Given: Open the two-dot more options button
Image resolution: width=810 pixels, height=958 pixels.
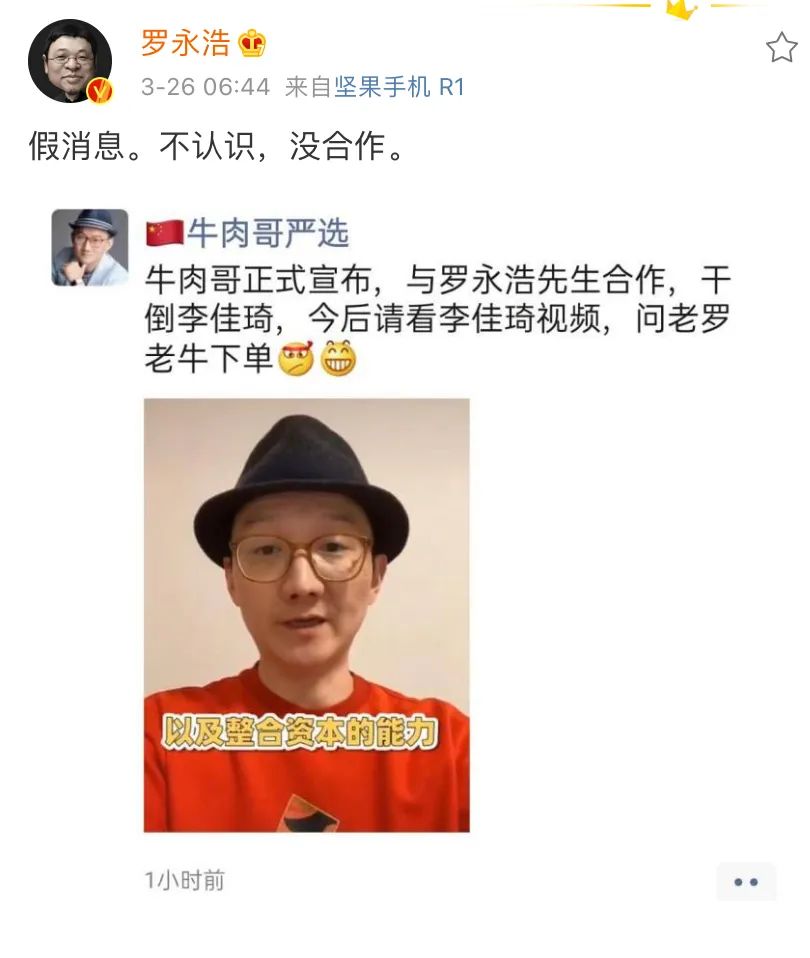Looking at the screenshot, I should pyautogui.click(x=746, y=882).
